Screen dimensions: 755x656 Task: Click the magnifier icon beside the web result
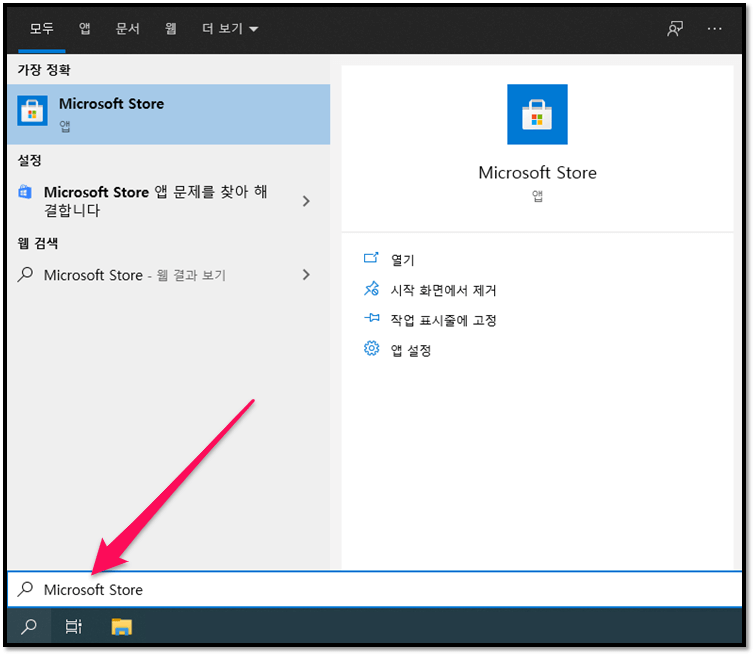(26, 275)
